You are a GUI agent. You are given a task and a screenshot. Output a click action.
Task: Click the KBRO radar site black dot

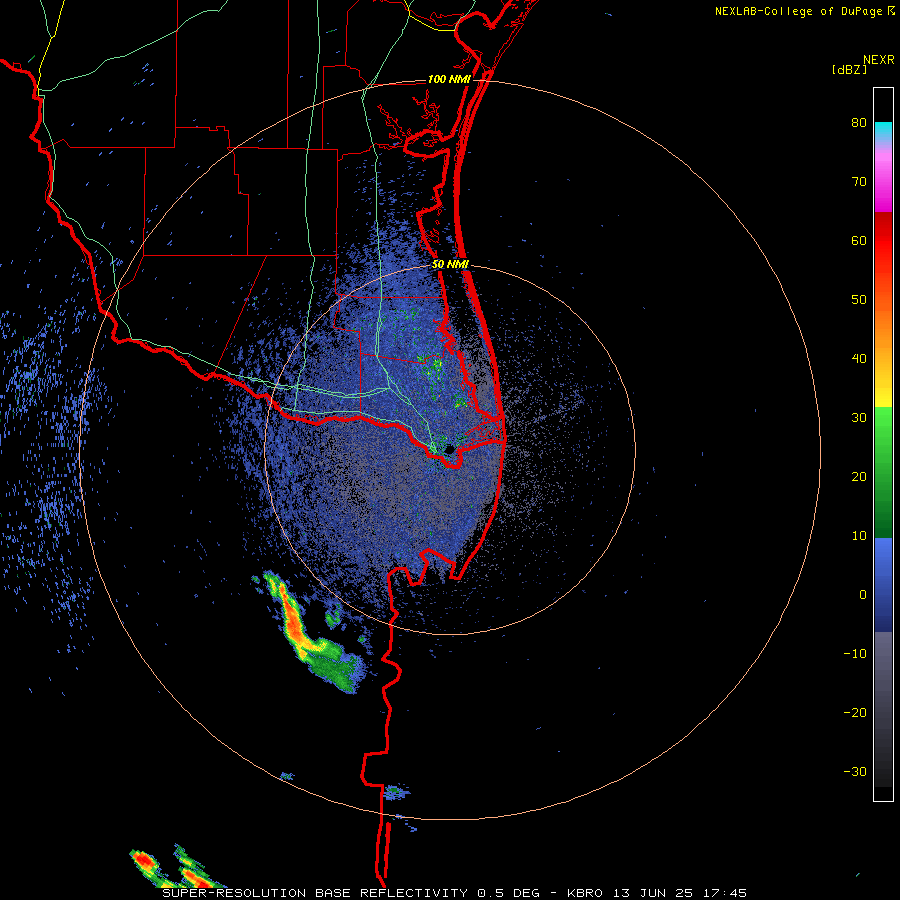(449, 449)
